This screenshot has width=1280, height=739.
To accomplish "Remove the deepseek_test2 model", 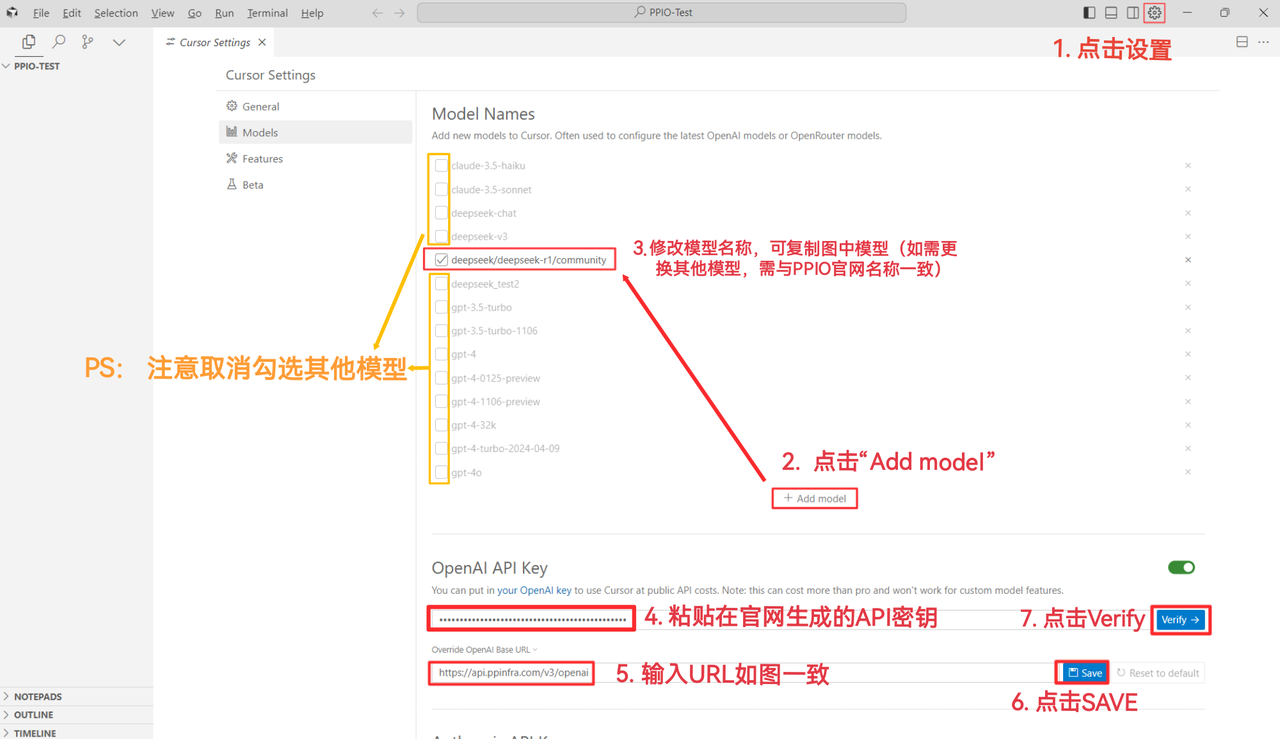I will 1188,284.
